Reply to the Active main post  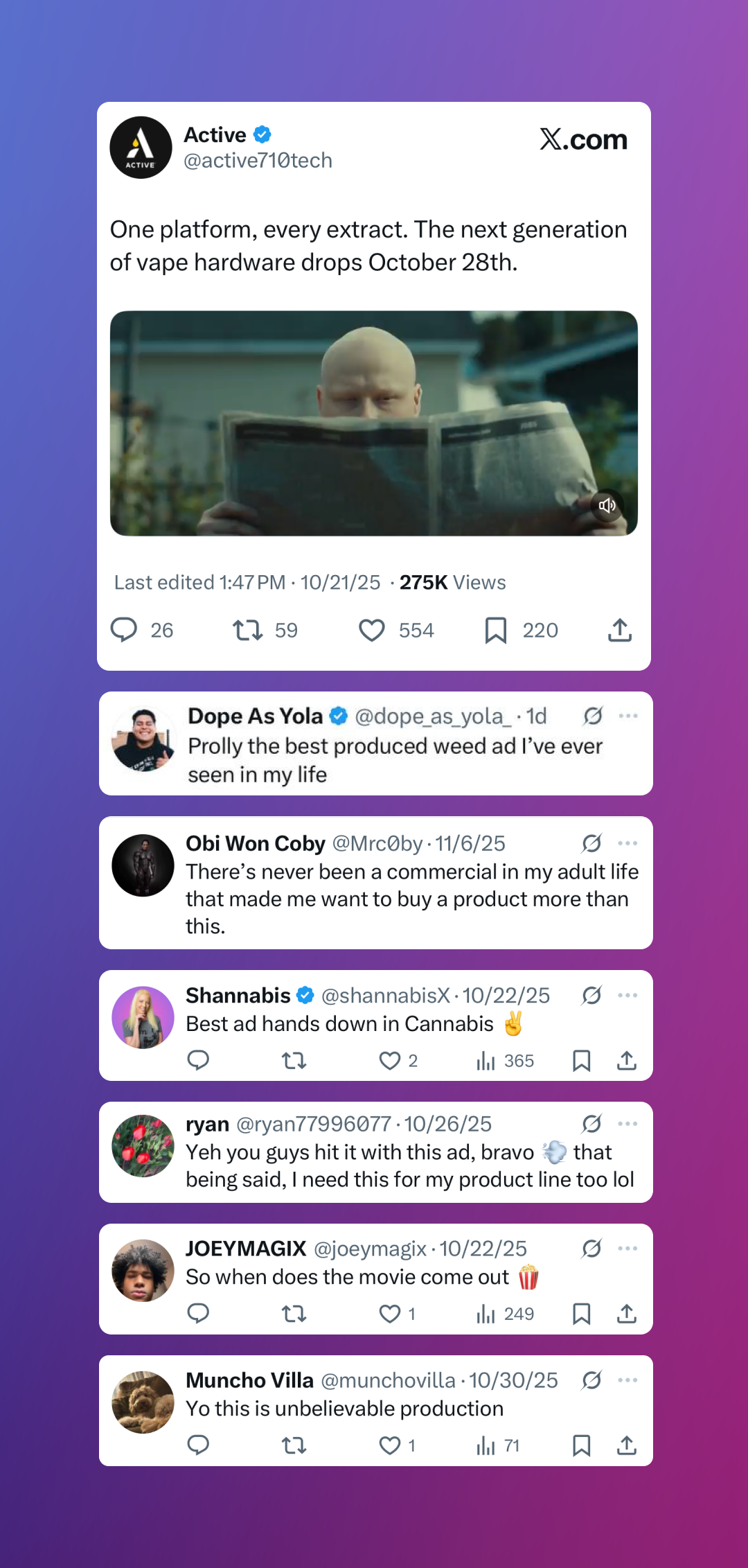click(x=125, y=630)
